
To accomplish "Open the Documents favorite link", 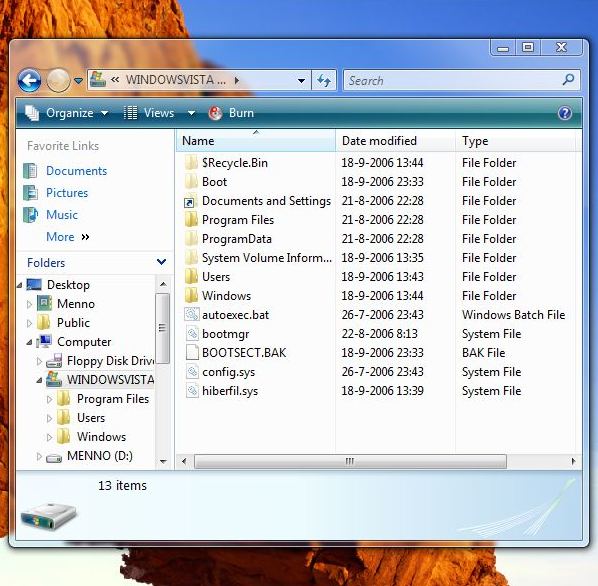I will click(x=76, y=171).
